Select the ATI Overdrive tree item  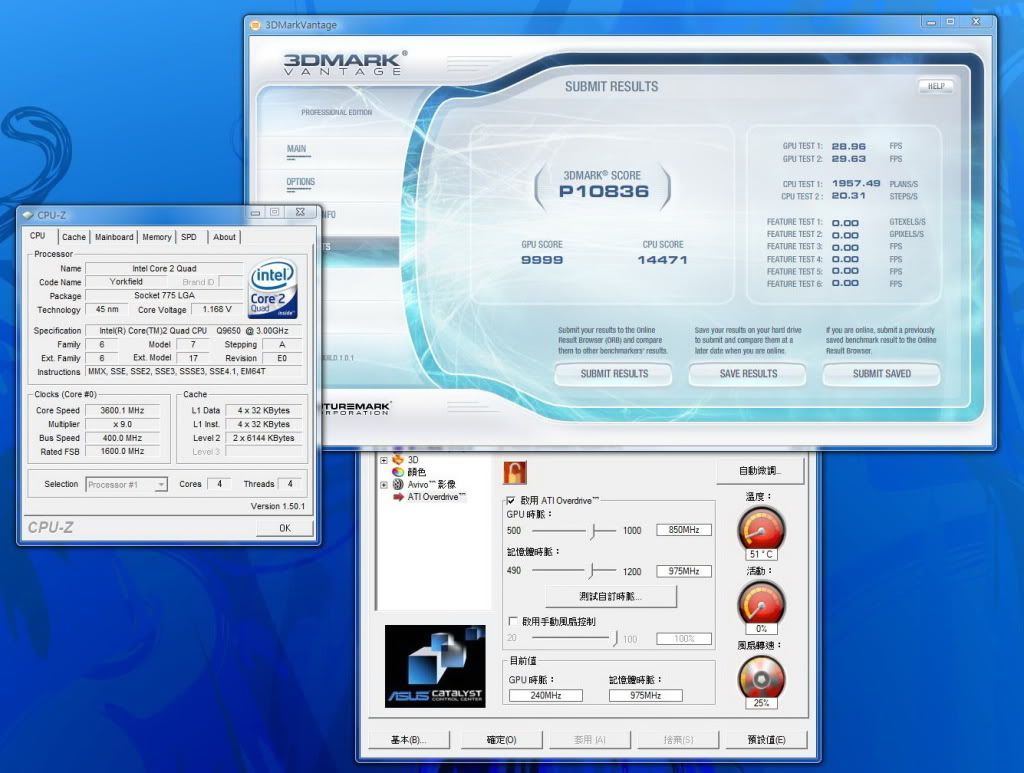coord(436,497)
